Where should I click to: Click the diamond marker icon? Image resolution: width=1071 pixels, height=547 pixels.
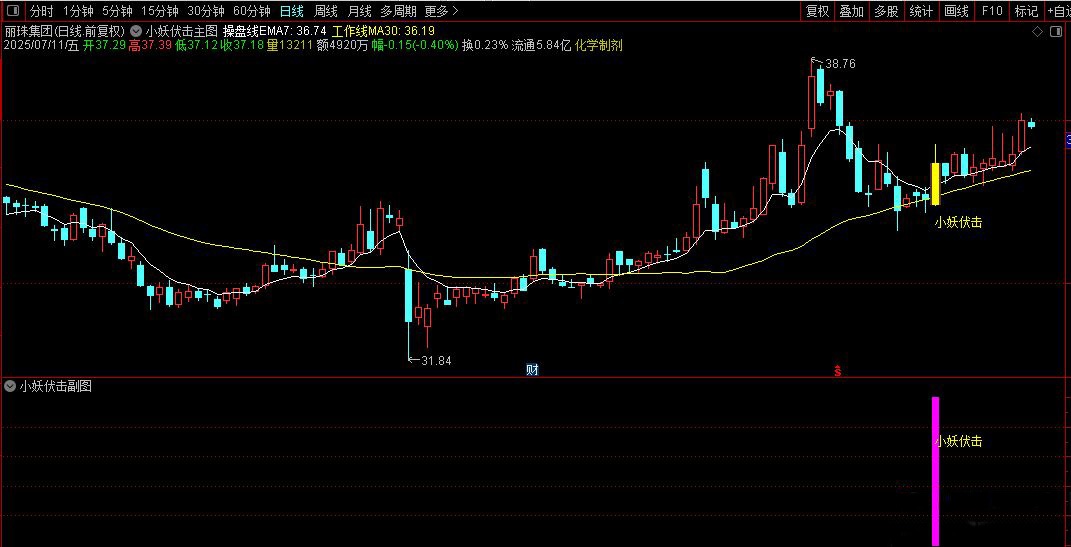(1037, 31)
